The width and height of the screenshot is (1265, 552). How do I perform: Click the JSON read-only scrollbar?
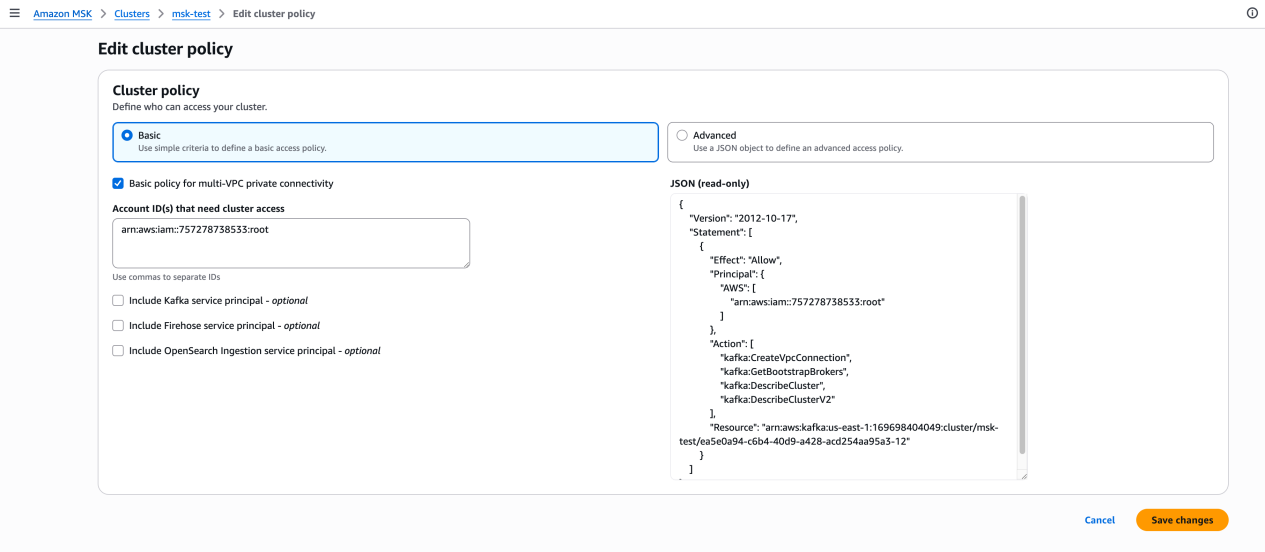(x=1022, y=325)
